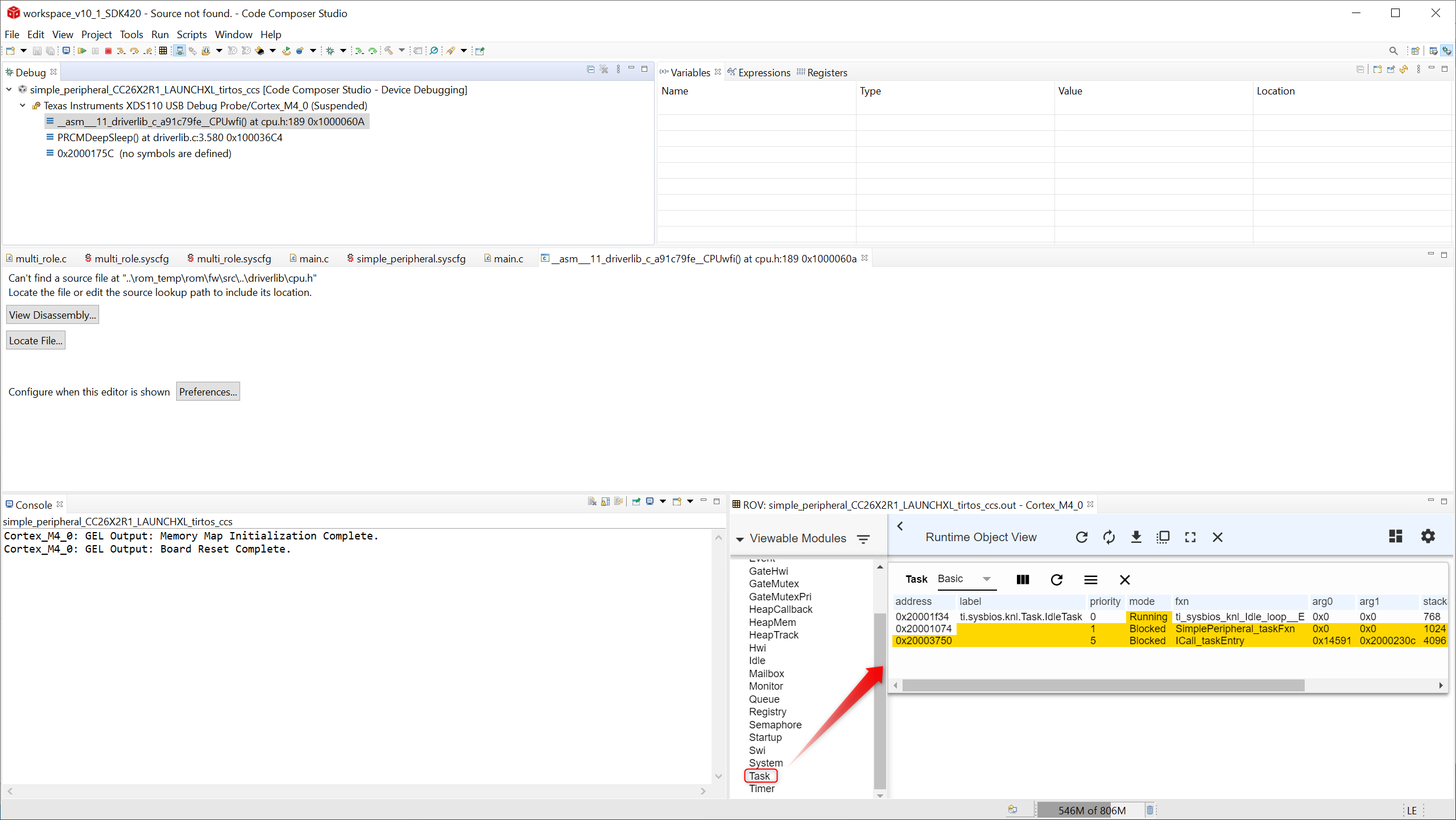The image size is (1456, 820).
Task: Click the bug Debug icon in toolbar
Action: [x=330, y=51]
